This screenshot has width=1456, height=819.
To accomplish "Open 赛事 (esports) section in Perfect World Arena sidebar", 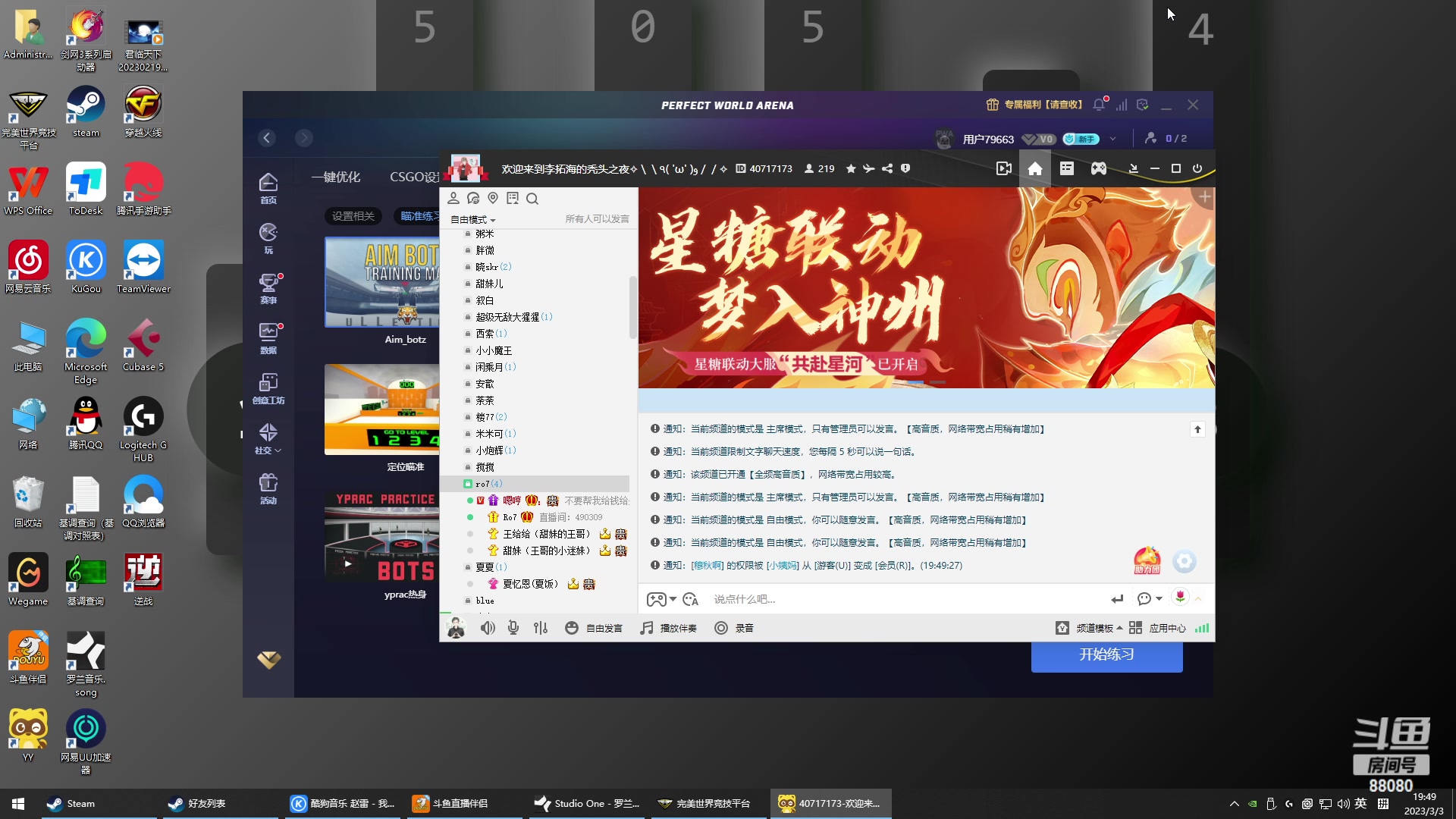I will tap(268, 288).
